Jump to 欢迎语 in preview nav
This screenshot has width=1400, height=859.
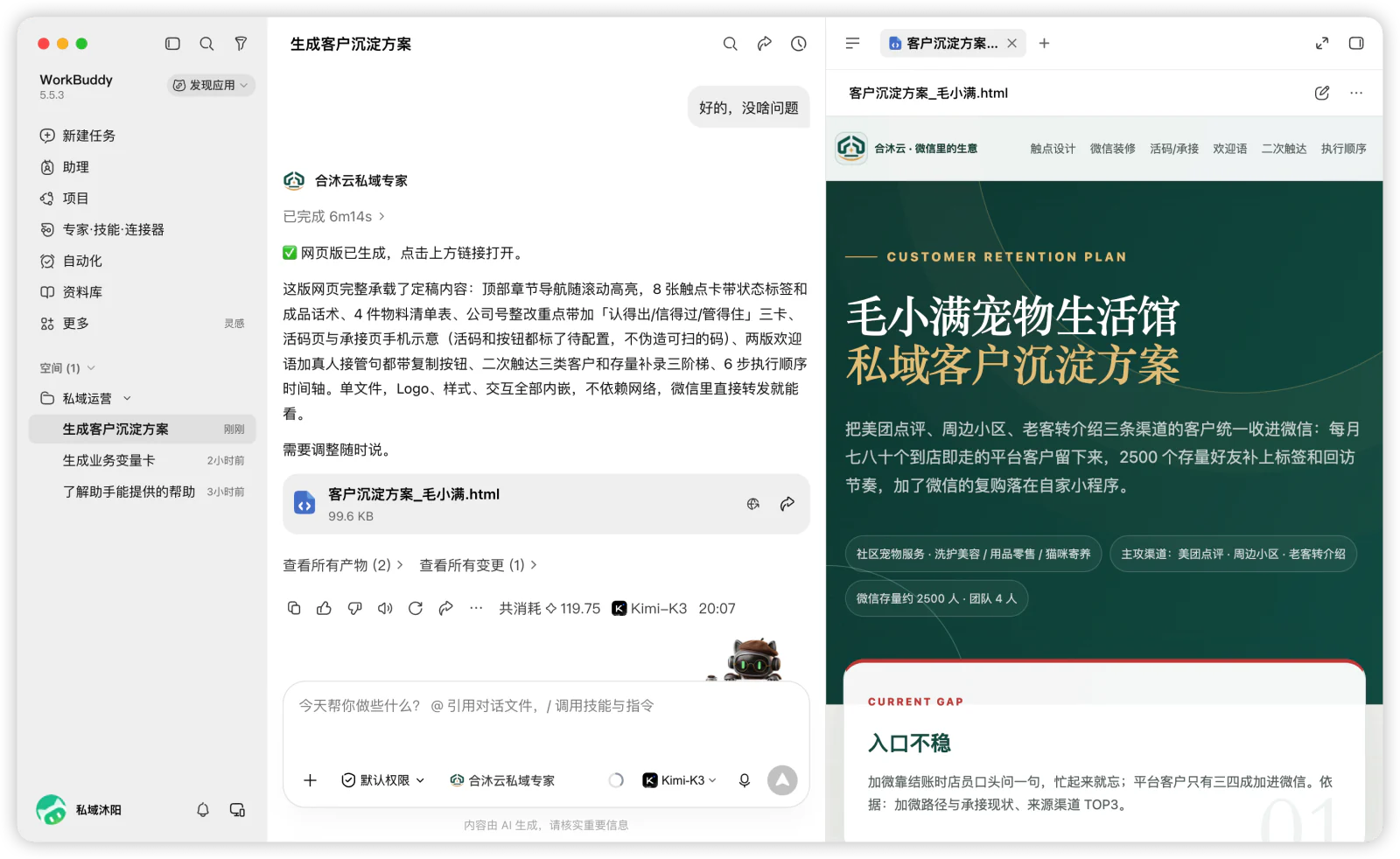coord(1230,149)
